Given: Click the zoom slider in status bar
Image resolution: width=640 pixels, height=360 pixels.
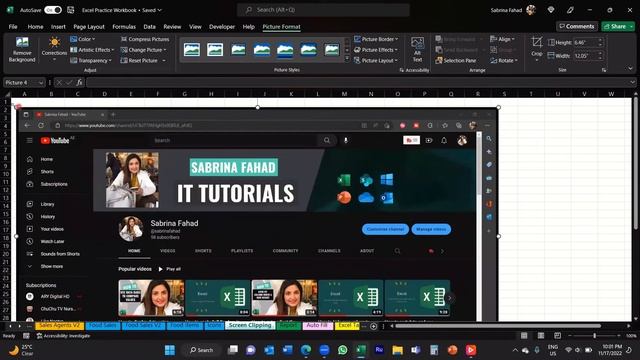Looking at the screenshot, I should [x=594, y=336].
